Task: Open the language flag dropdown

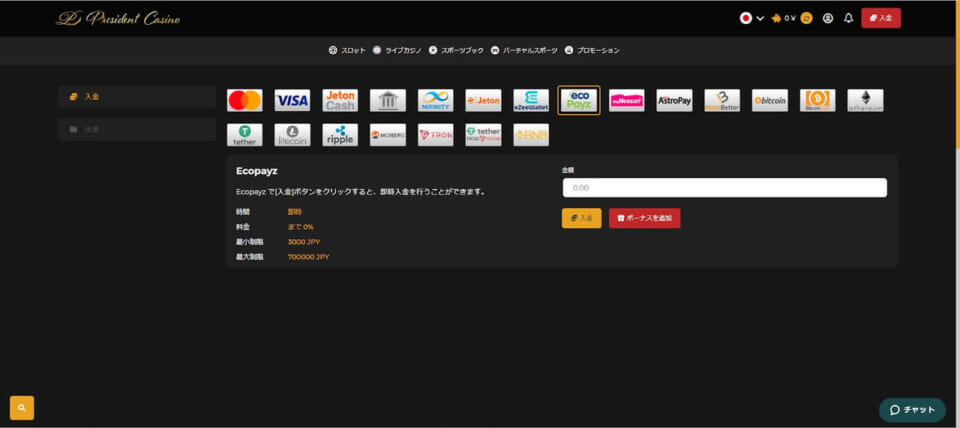Action: (x=752, y=18)
